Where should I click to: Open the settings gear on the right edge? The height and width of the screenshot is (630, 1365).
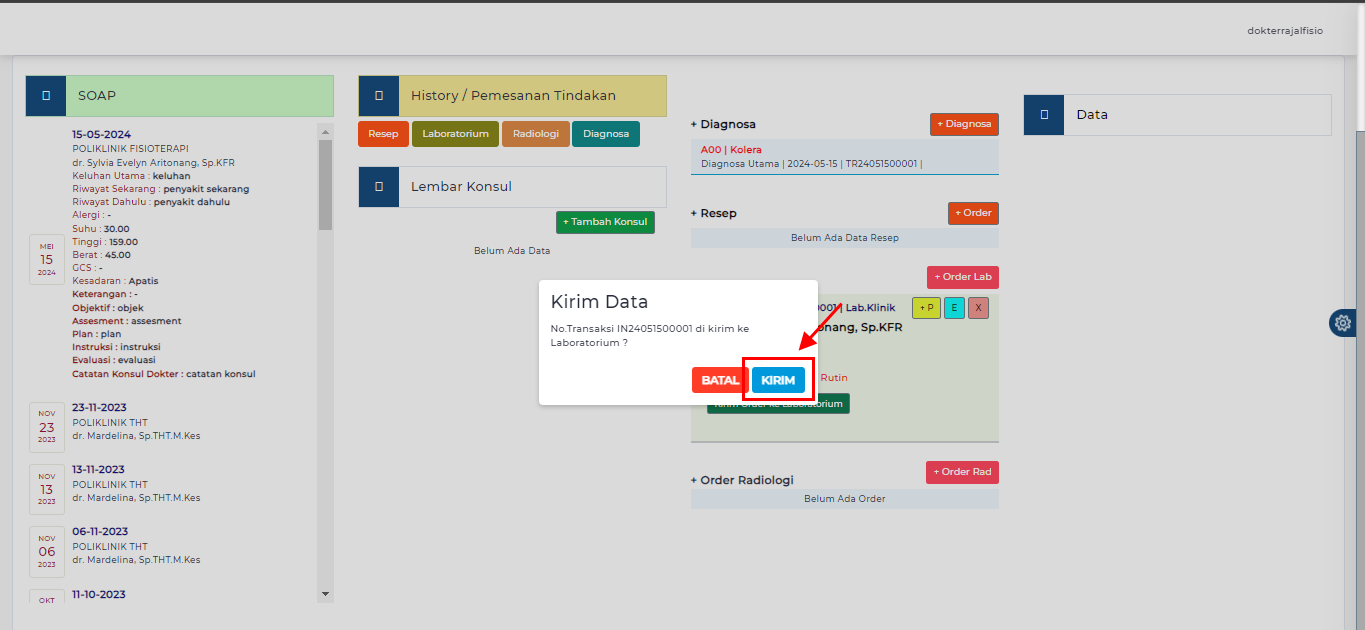(x=1341, y=322)
